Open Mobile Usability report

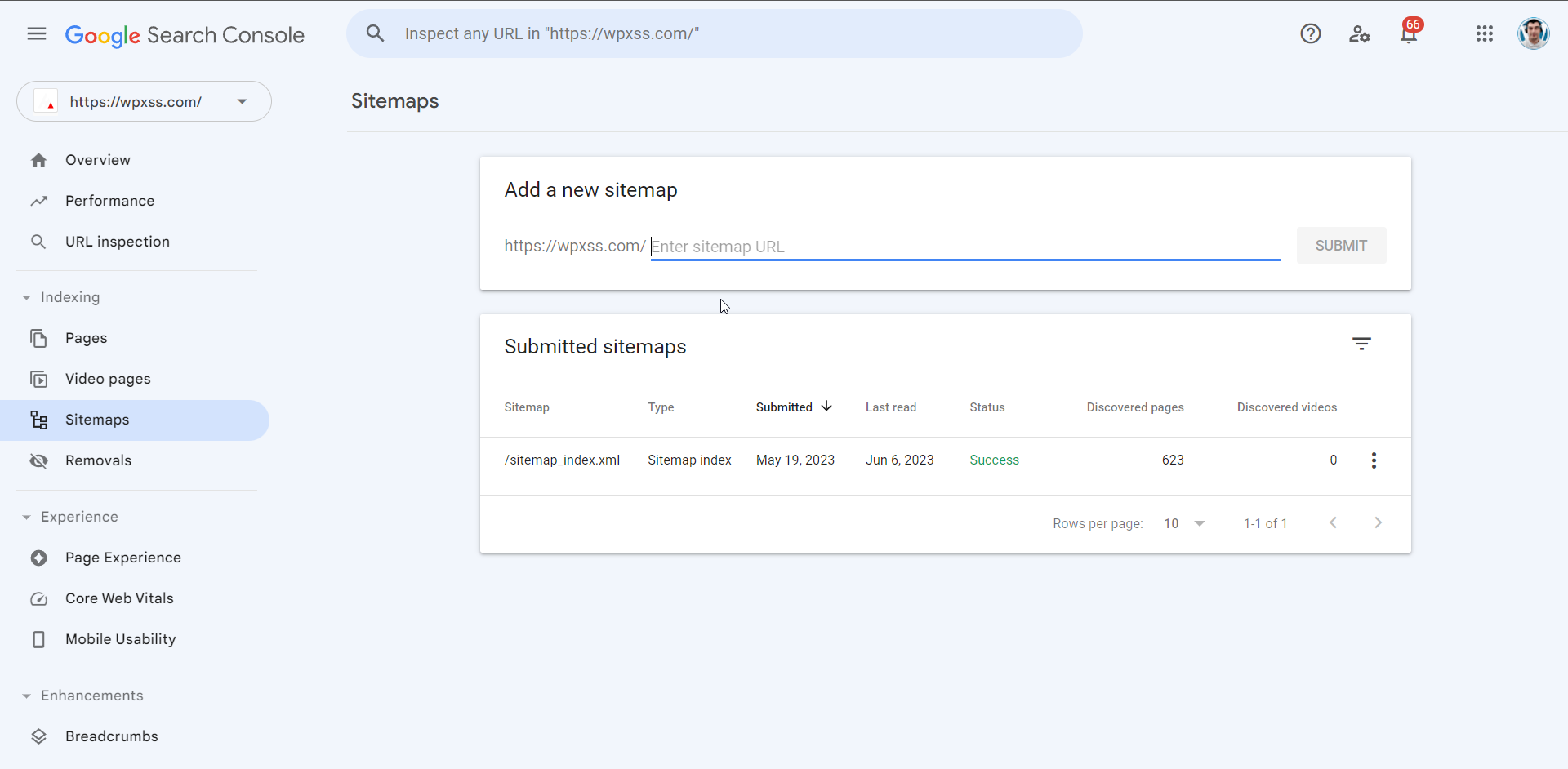pyautogui.click(x=121, y=639)
